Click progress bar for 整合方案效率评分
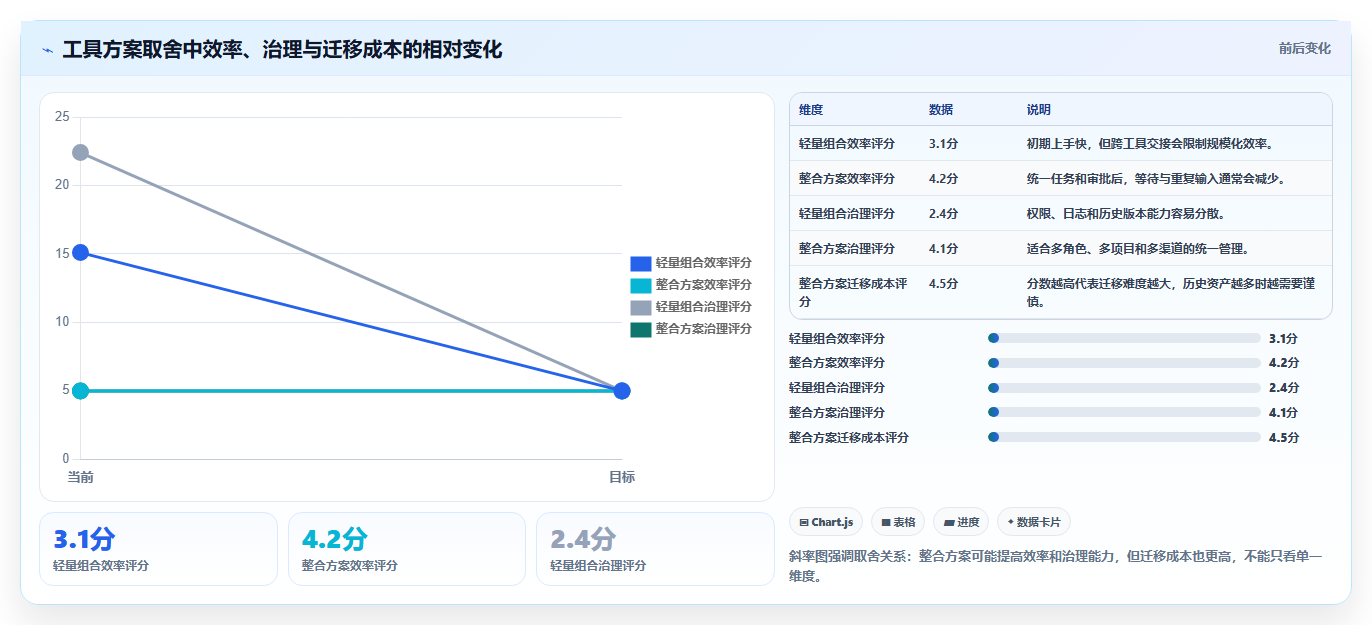1372x625 pixels. coord(1124,363)
